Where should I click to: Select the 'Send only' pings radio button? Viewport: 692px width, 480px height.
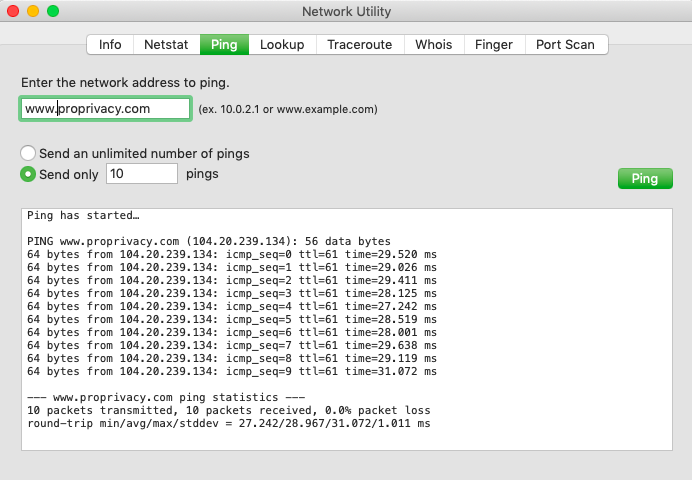30,174
